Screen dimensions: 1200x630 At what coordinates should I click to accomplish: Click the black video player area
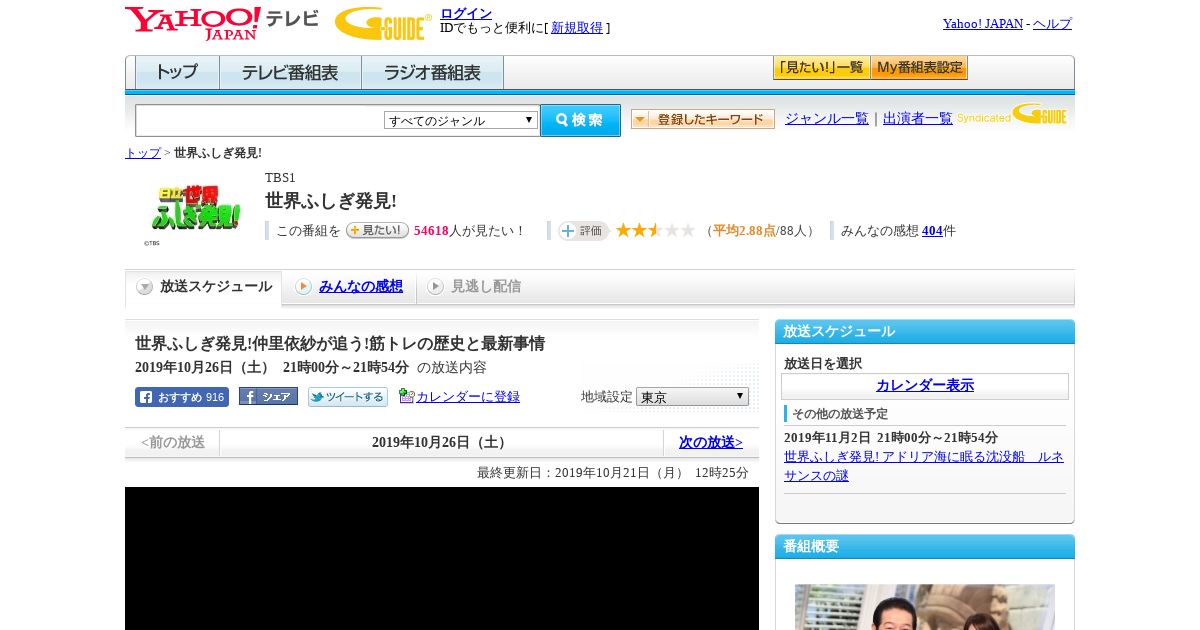point(442,558)
